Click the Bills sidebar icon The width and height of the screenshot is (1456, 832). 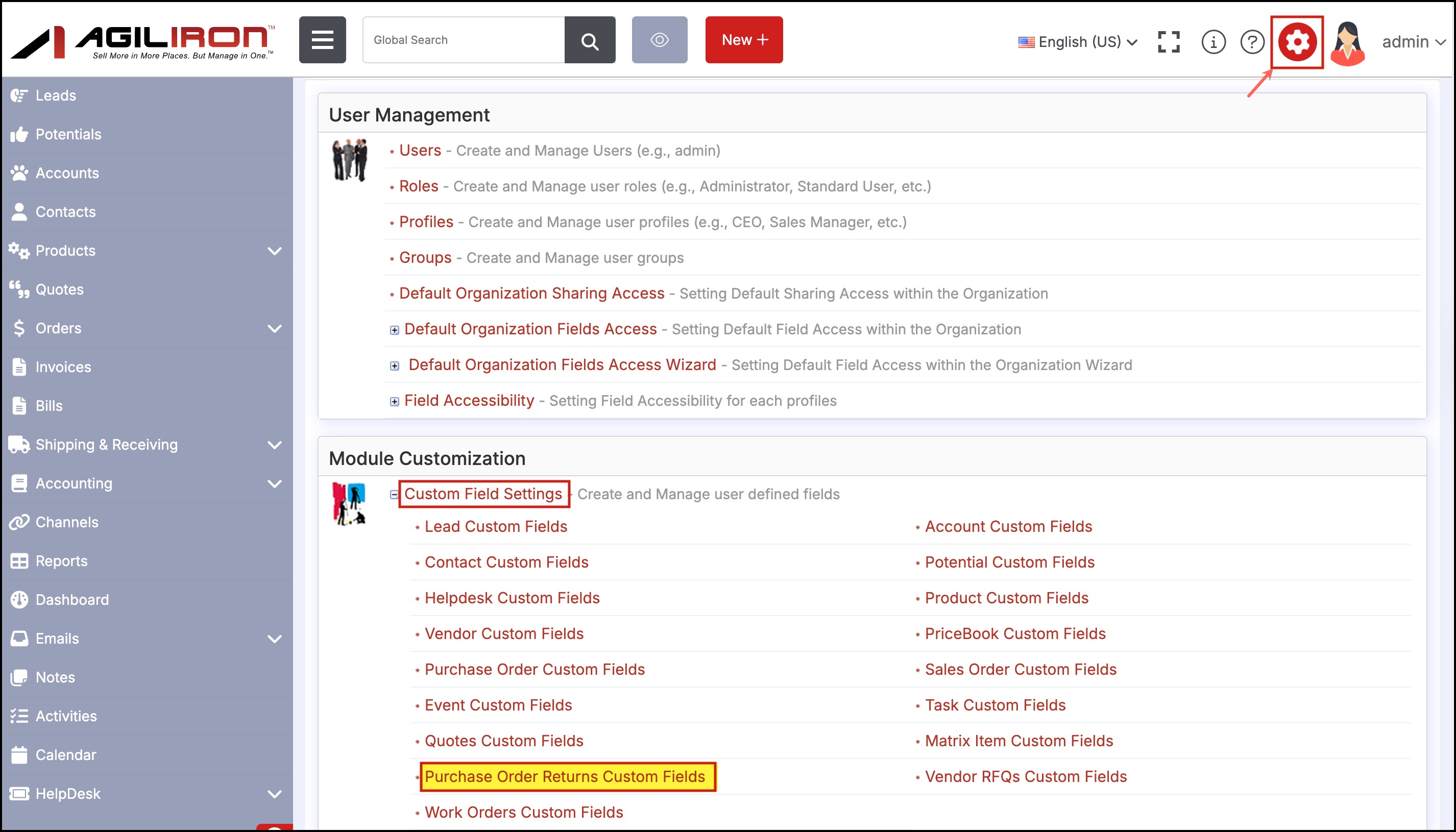(19, 406)
